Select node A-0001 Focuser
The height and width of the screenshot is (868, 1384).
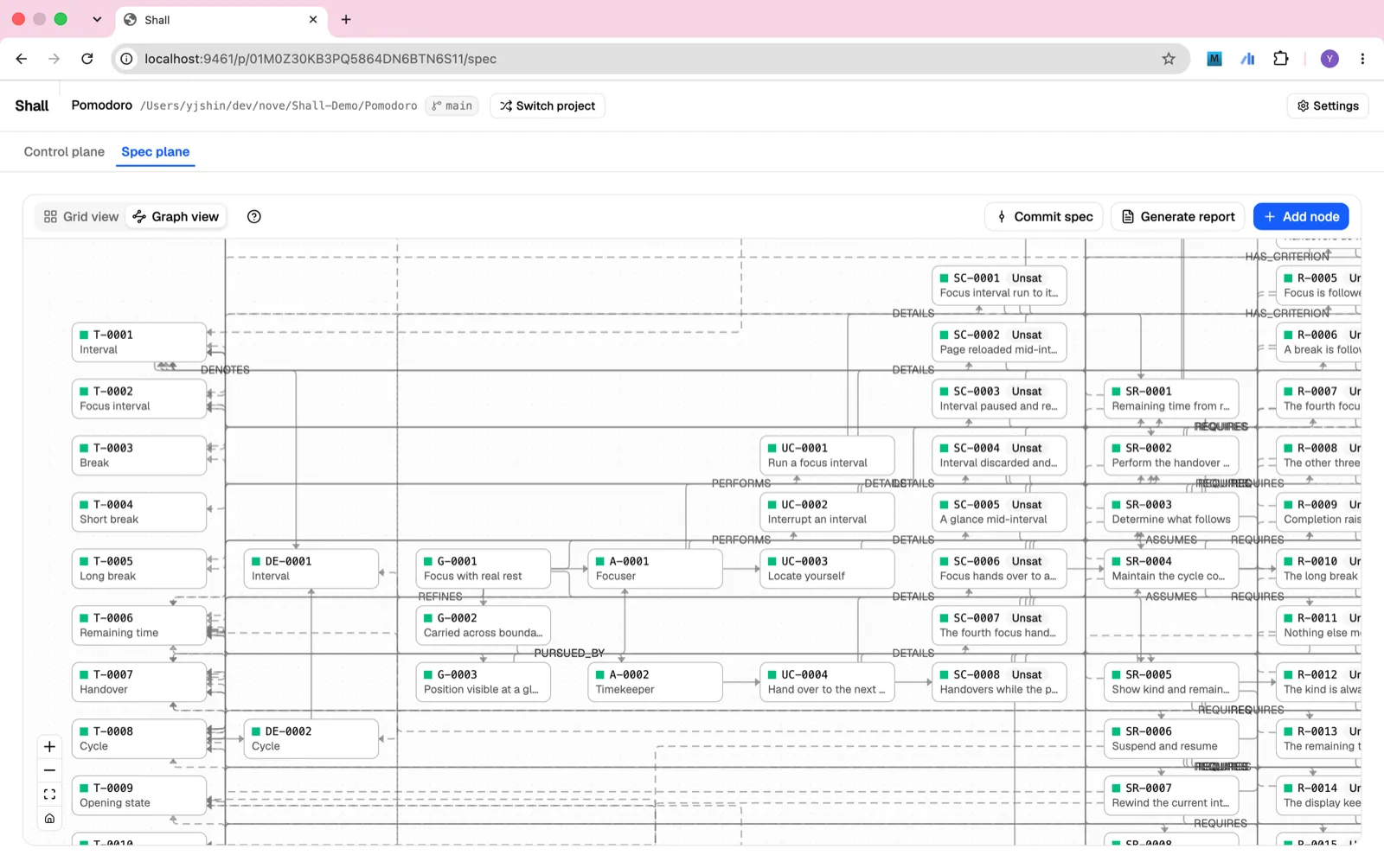click(656, 569)
